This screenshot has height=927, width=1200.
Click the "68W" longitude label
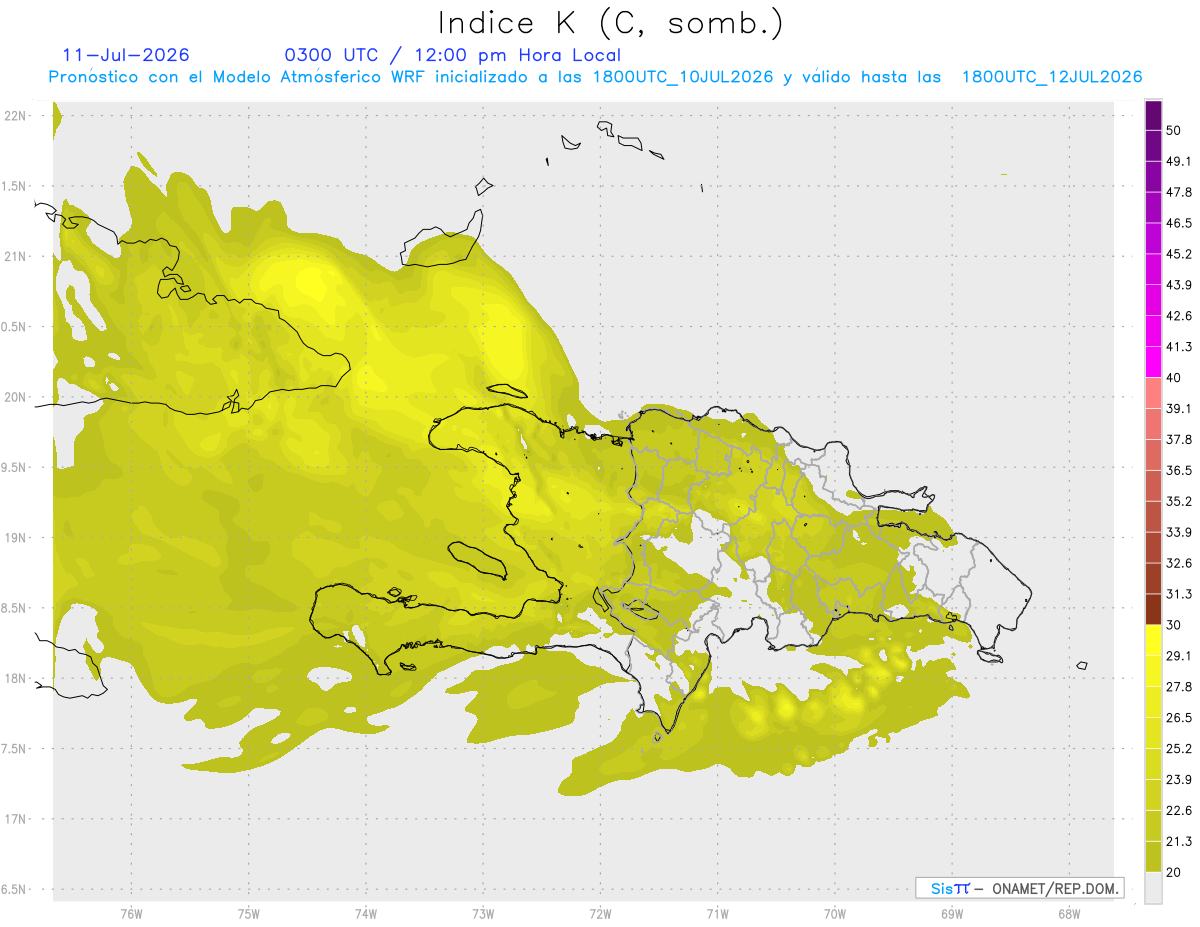point(1069,913)
